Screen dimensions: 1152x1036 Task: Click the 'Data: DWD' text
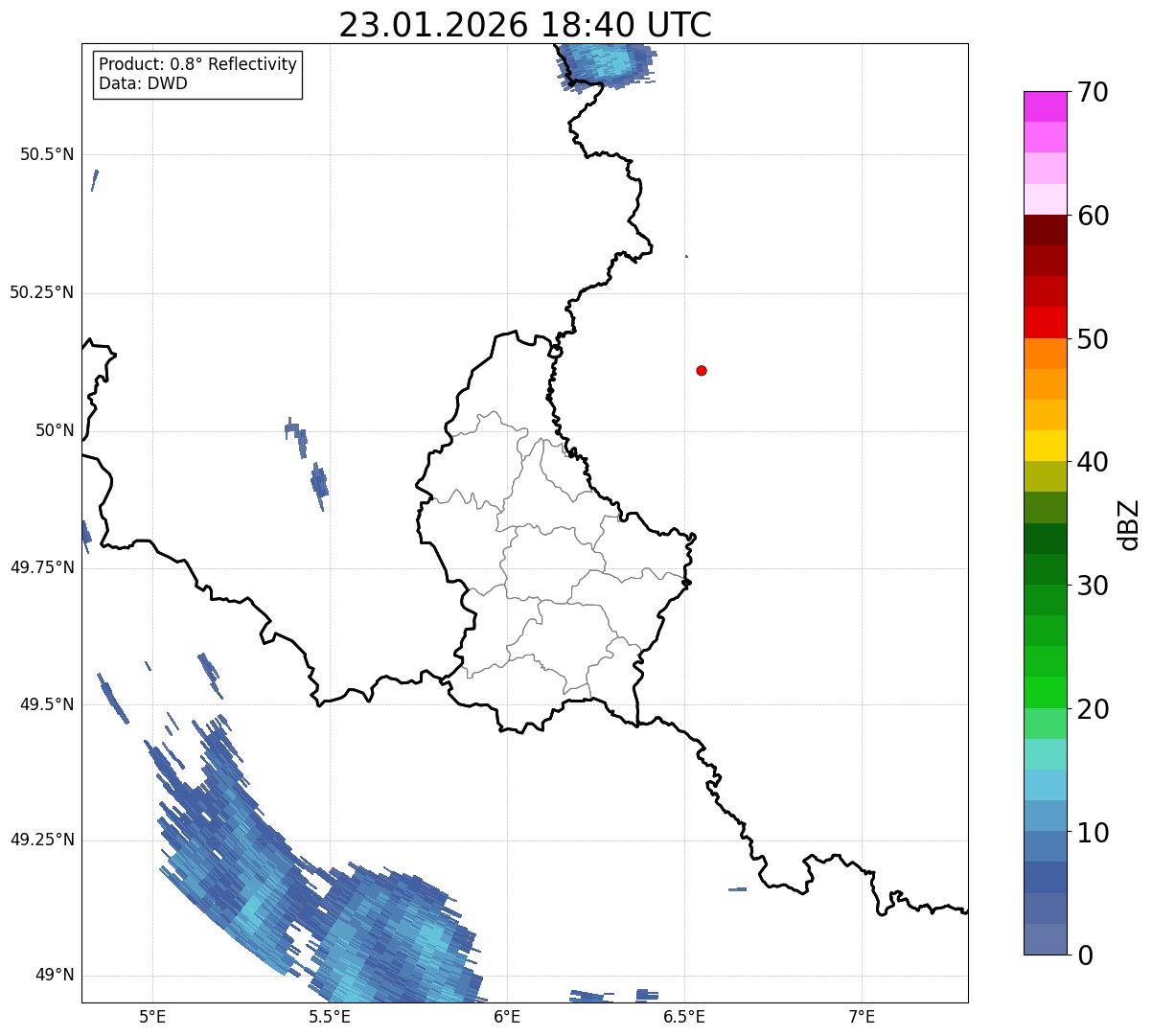pos(143,83)
